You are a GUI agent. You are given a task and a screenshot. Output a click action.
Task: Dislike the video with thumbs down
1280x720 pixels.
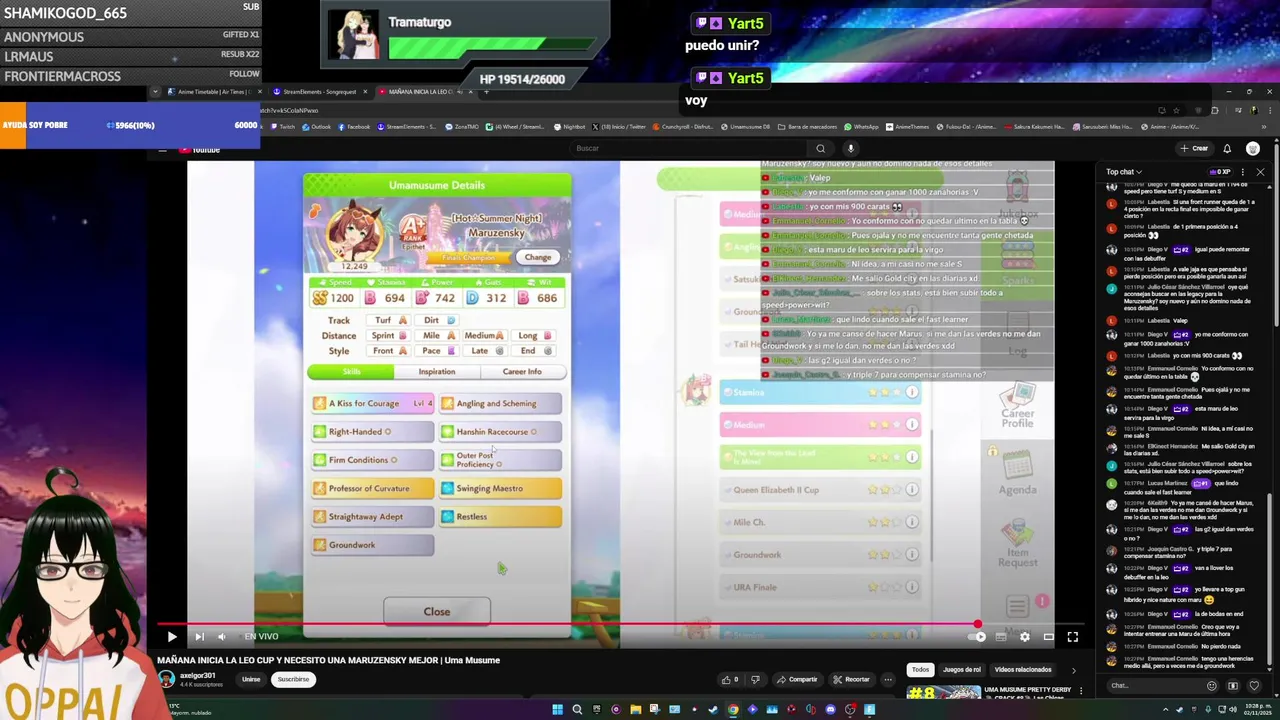pyautogui.click(x=756, y=679)
